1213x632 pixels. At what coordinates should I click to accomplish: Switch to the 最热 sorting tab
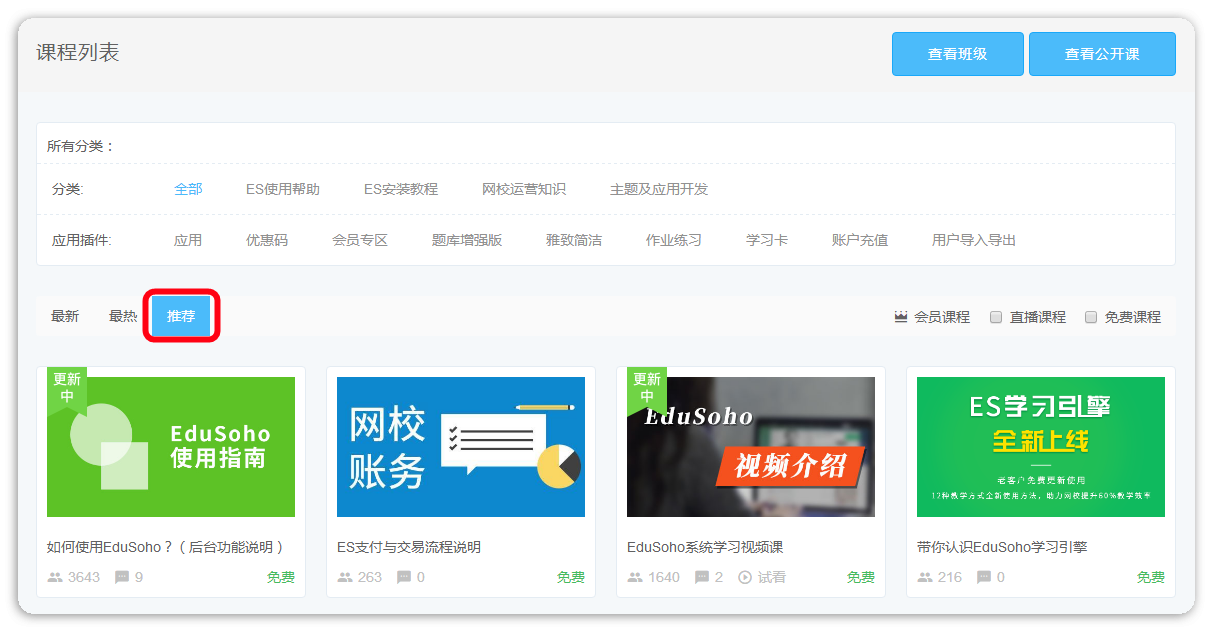click(123, 316)
